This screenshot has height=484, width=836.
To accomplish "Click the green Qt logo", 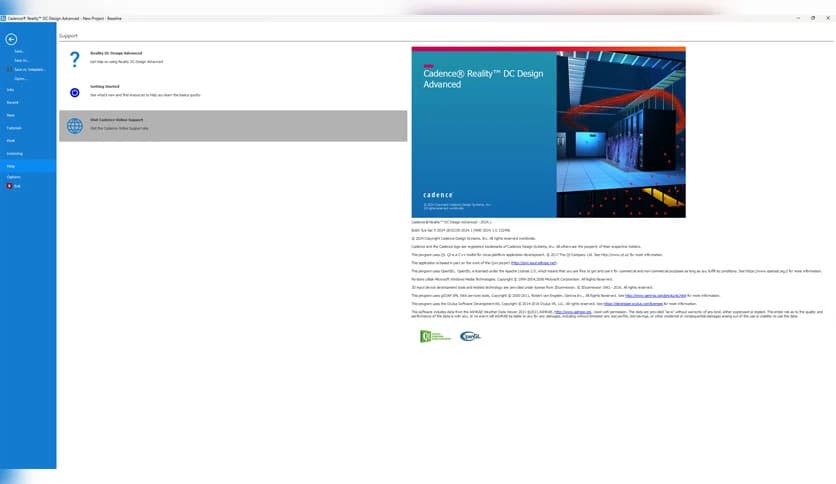I will [435, 336].
